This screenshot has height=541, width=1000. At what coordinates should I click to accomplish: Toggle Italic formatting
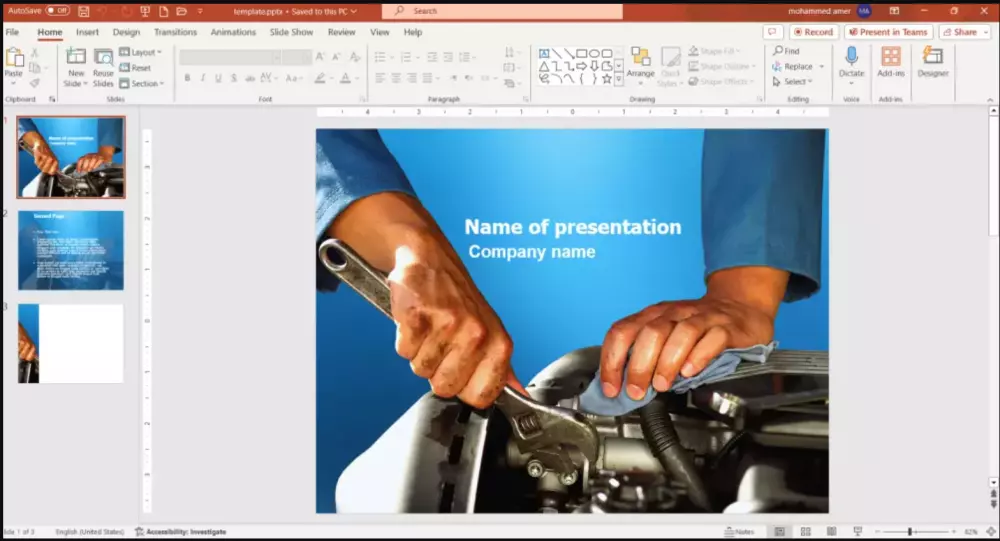(203, 78)
